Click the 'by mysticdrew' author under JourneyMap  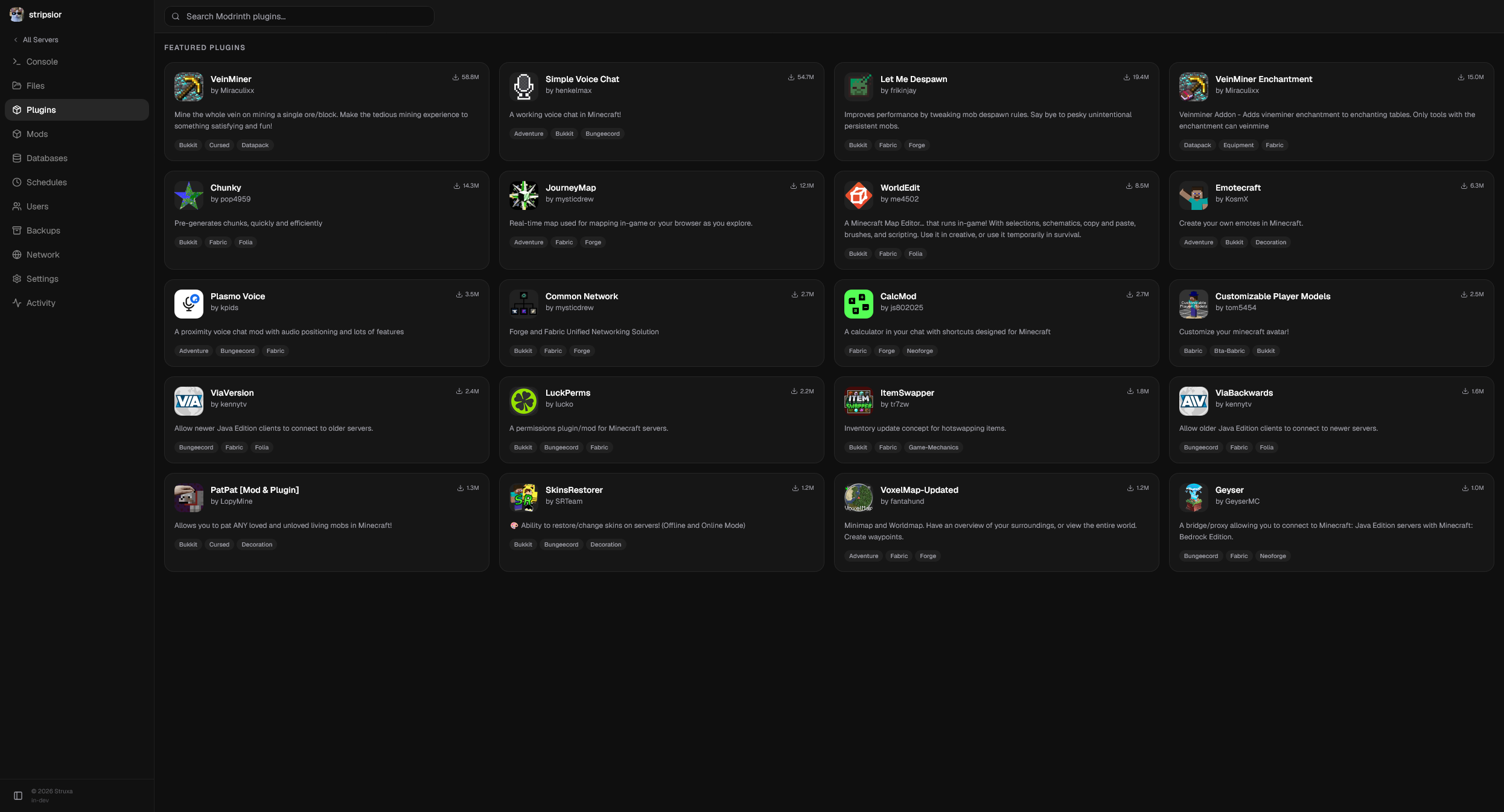coord(570,199)
